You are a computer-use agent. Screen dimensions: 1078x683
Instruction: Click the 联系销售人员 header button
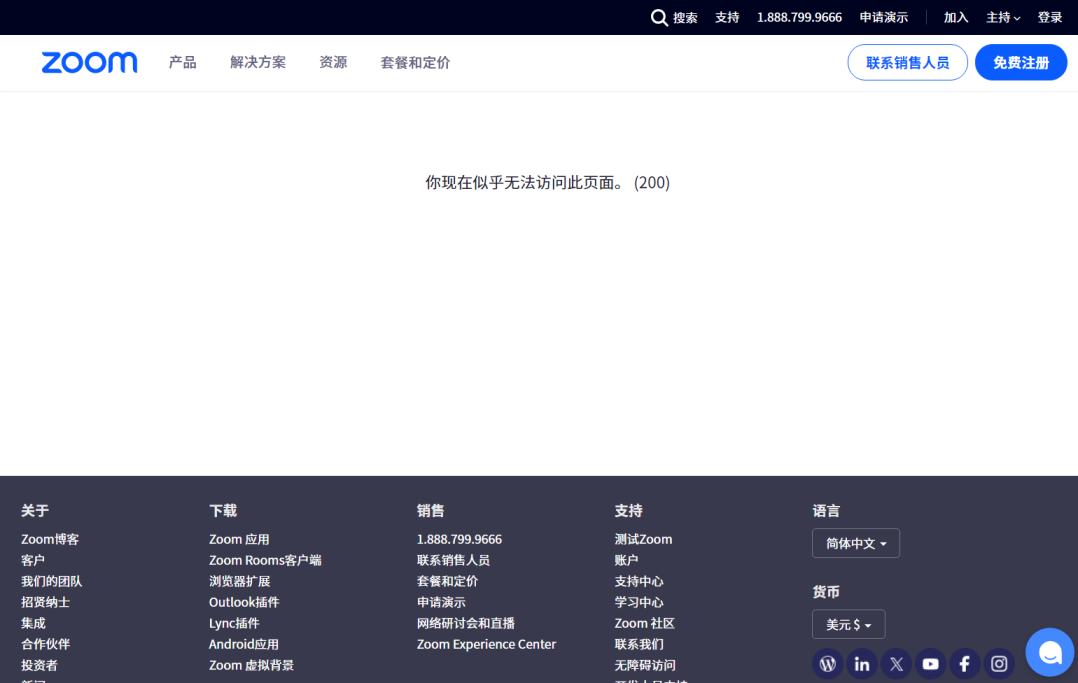tap(907, 62)
